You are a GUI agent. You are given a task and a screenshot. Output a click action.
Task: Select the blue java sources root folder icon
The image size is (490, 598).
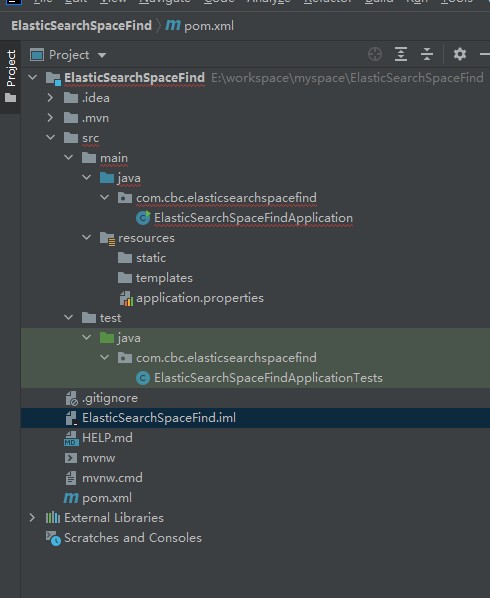coord(107,177)
